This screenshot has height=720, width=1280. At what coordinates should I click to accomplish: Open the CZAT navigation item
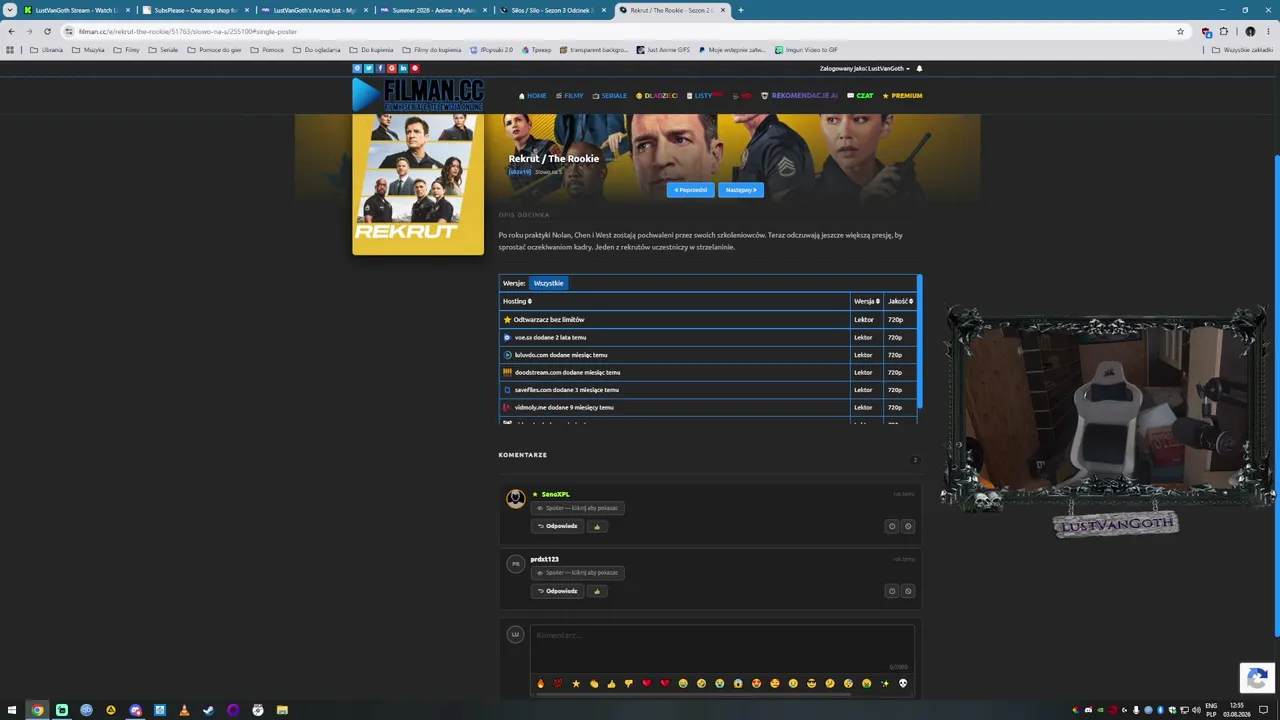tap(860, 96)
